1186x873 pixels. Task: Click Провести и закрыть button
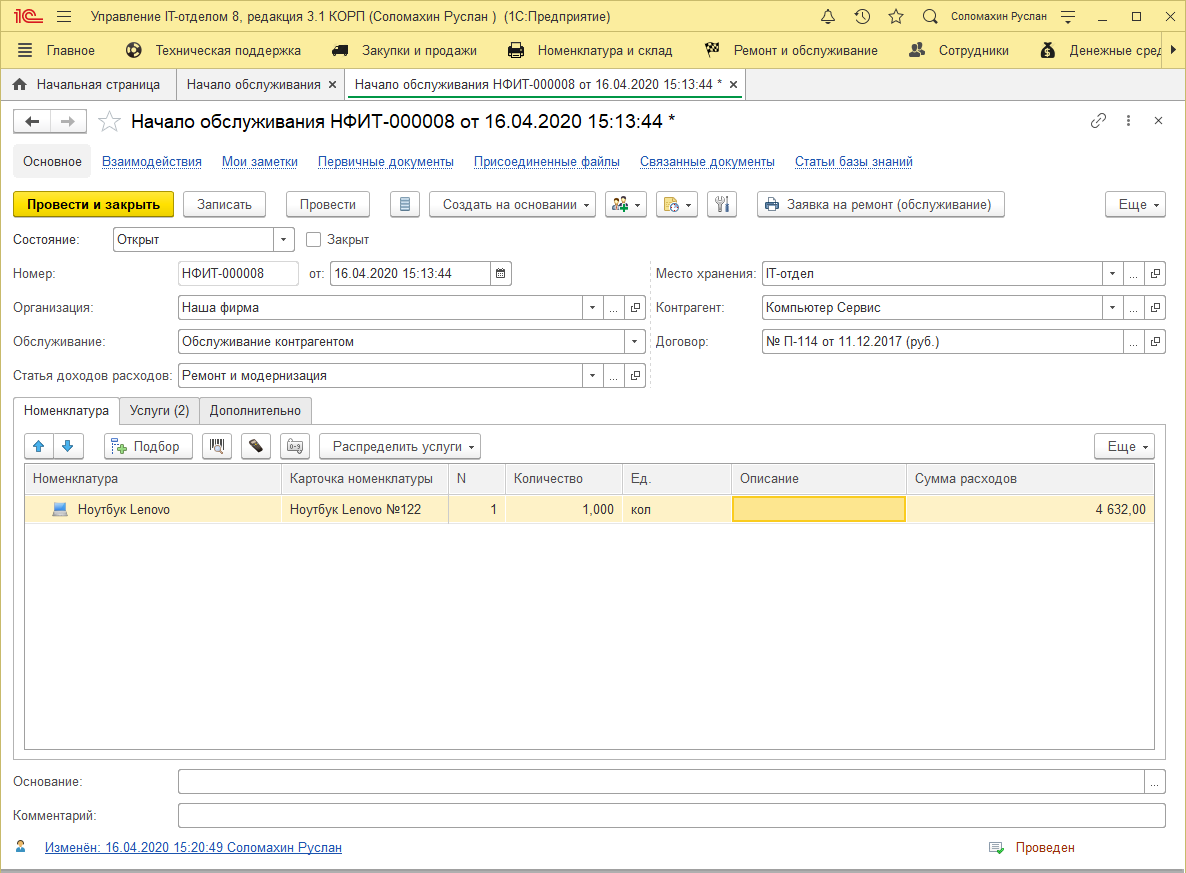click(x=93, y=204)
